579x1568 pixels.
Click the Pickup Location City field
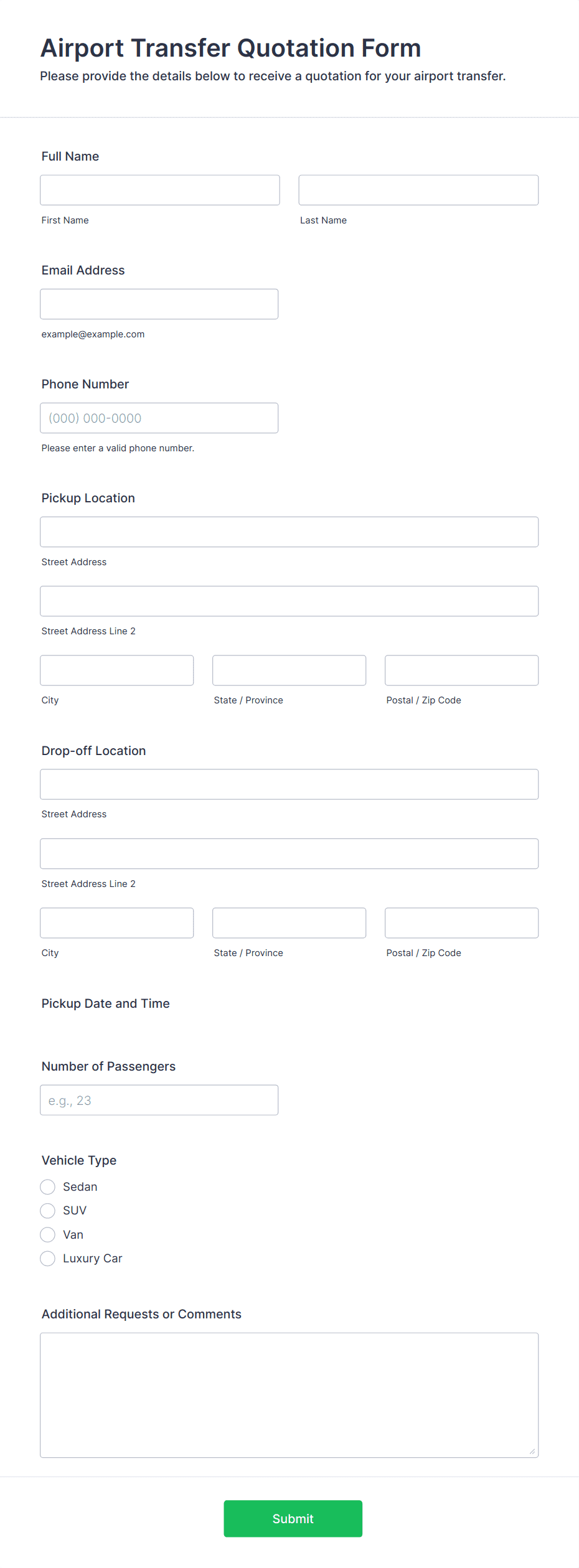[116, 670]
